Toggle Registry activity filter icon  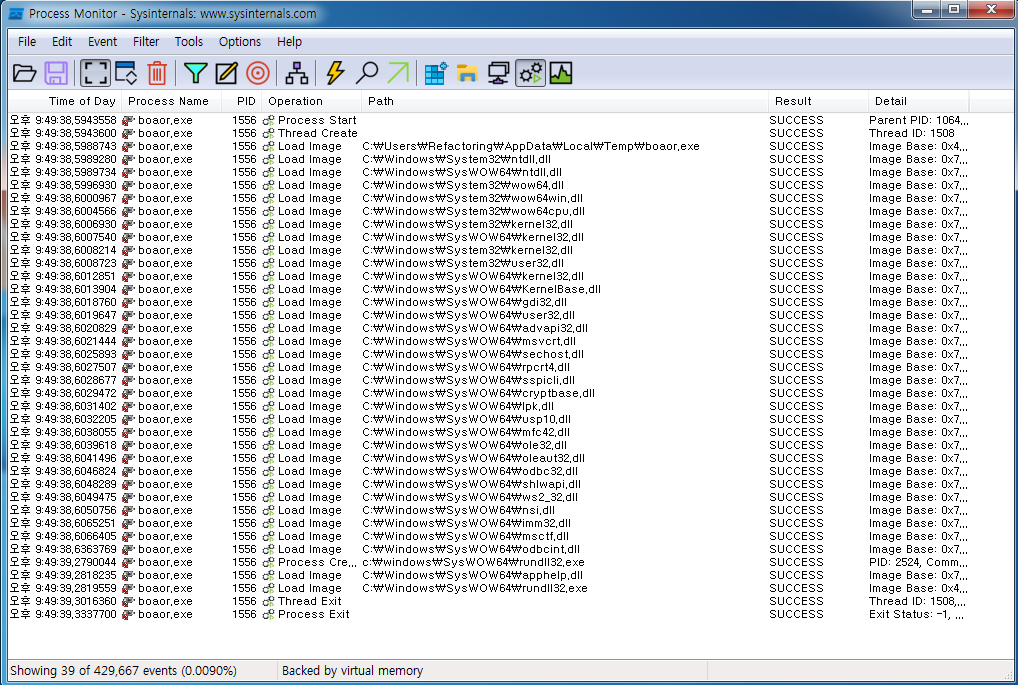[436, 73]
